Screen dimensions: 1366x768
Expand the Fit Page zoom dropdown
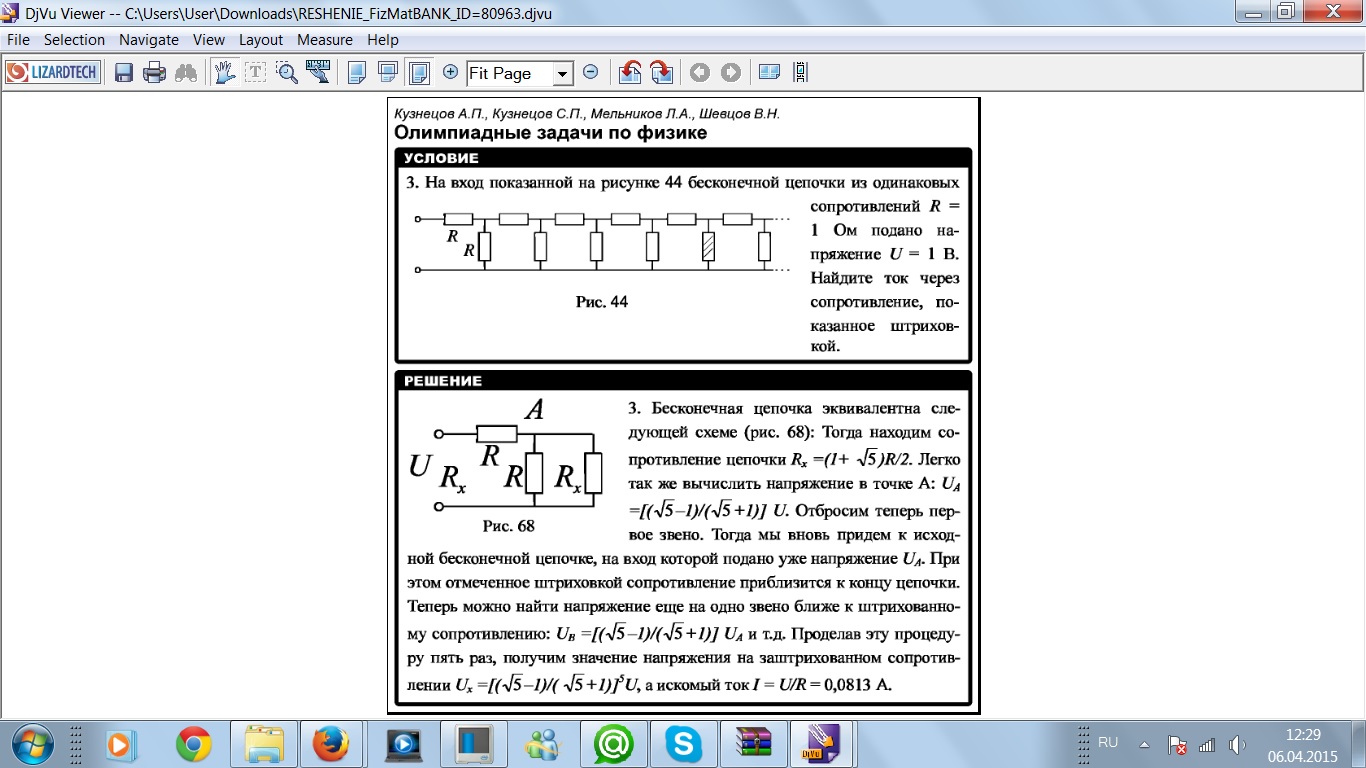[x=562, y=73]
